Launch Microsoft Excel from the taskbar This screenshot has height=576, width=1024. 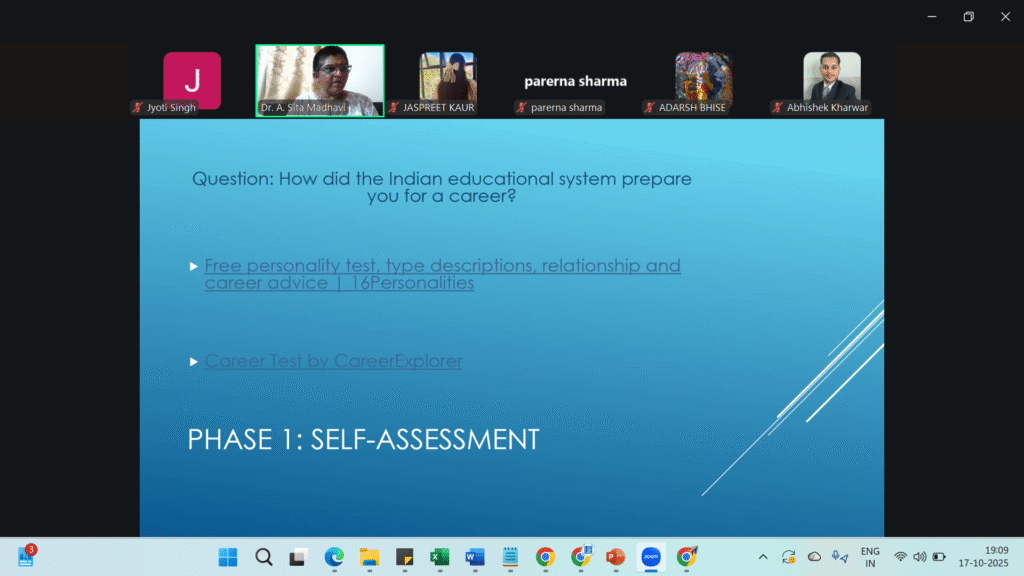(439, 557)
